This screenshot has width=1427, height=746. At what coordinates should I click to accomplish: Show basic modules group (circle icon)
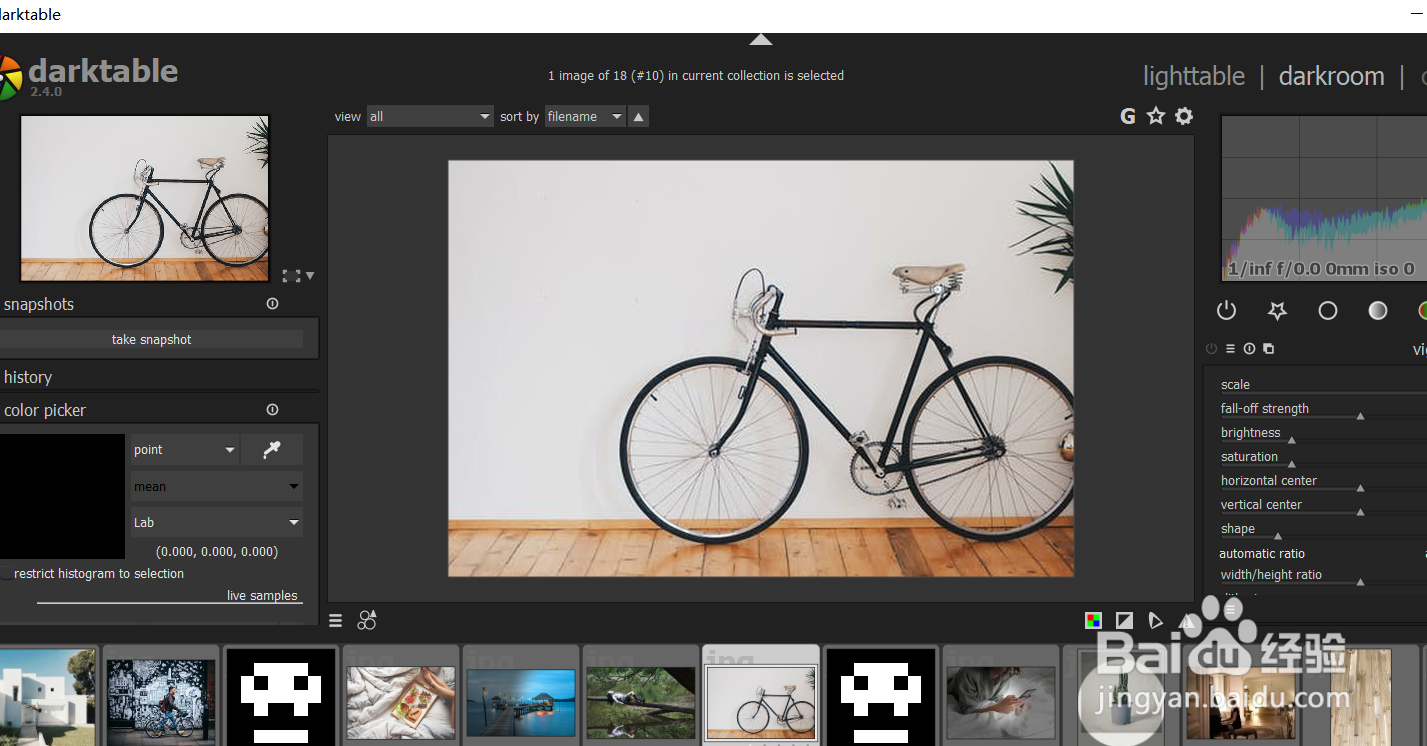click(x=1328, y=311)
